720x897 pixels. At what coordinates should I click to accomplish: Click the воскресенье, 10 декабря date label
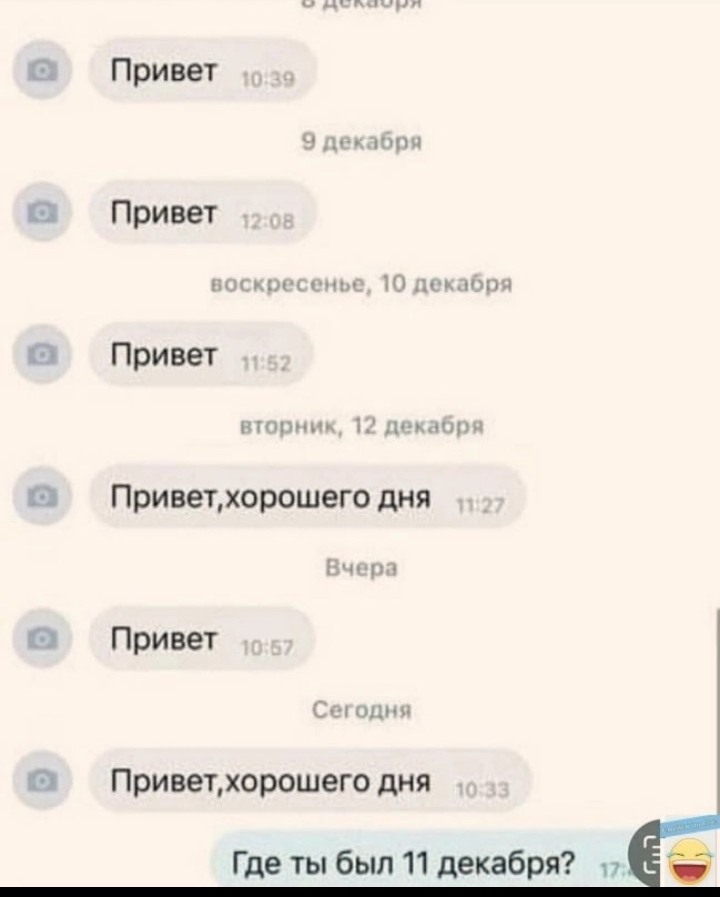click(x=361, y=283)
